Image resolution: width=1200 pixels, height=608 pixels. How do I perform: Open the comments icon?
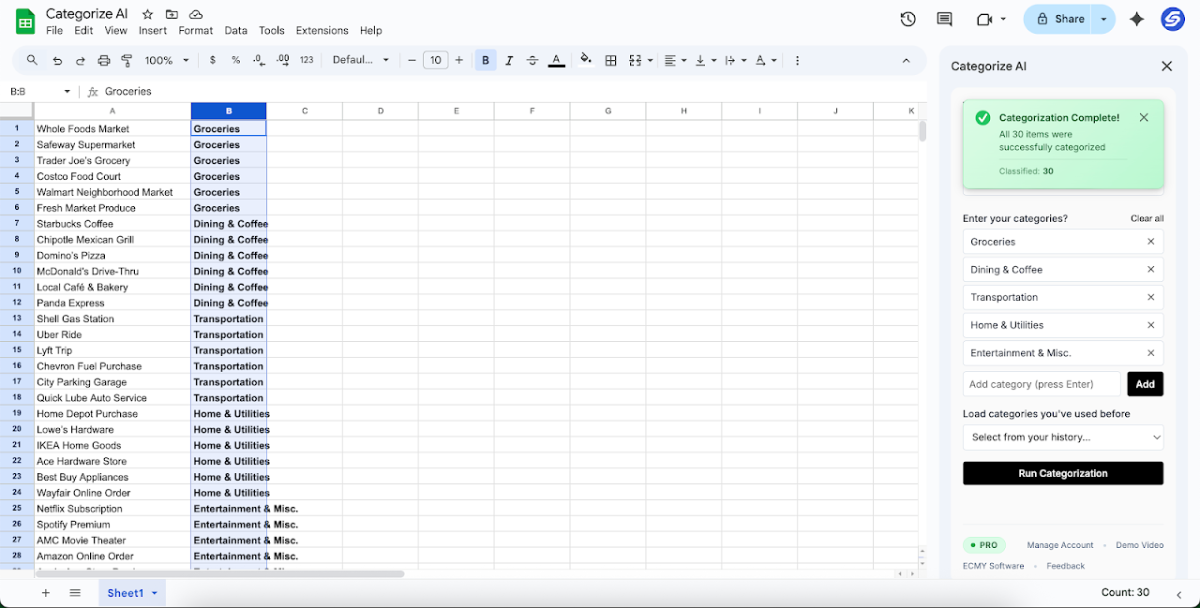(944, 19)
